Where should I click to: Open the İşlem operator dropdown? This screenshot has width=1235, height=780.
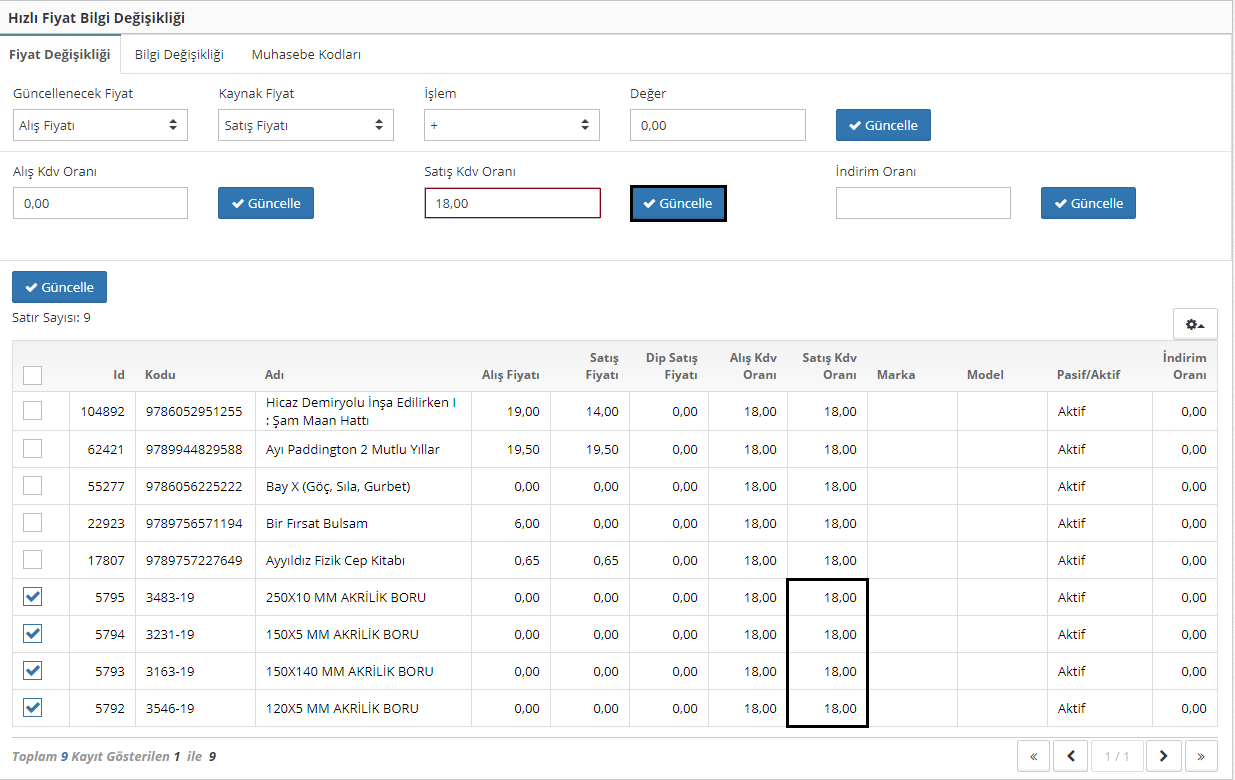tap(511, 126)
